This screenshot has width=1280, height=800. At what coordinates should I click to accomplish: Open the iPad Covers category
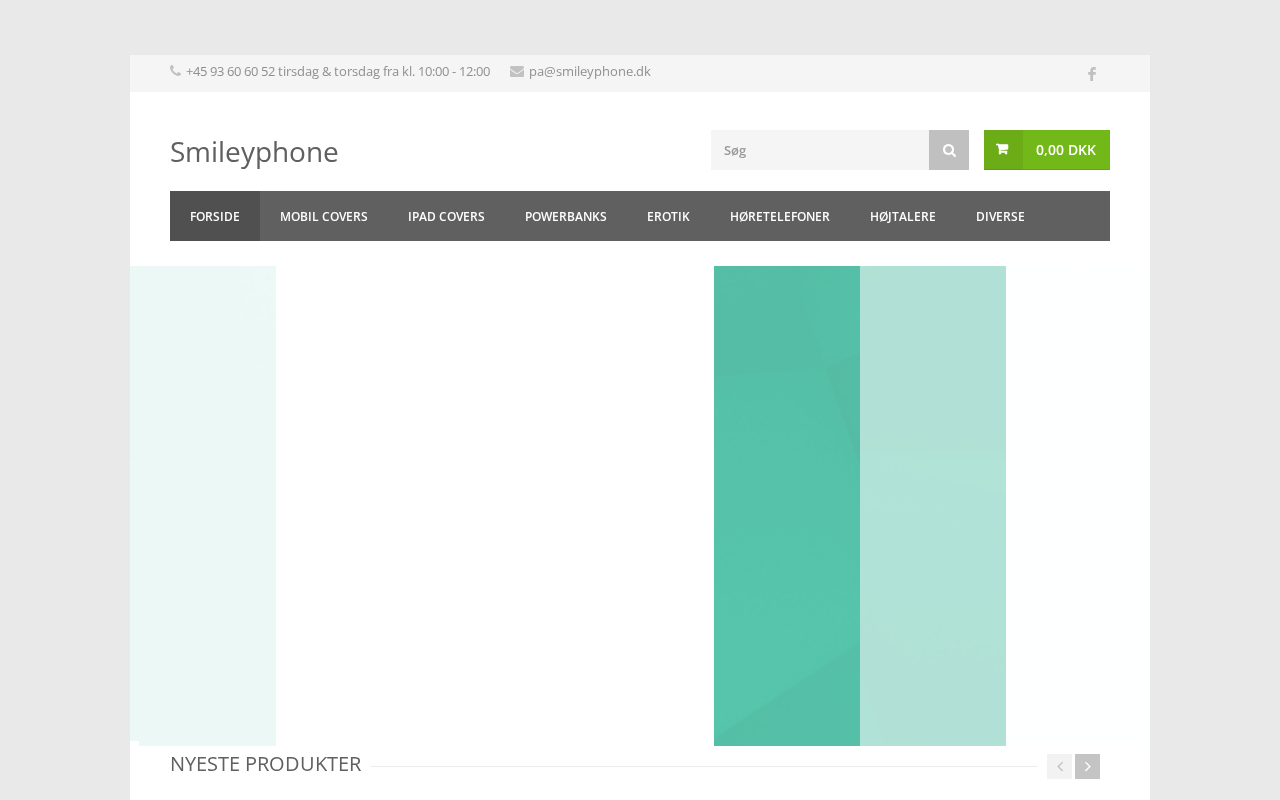point(446,216)
